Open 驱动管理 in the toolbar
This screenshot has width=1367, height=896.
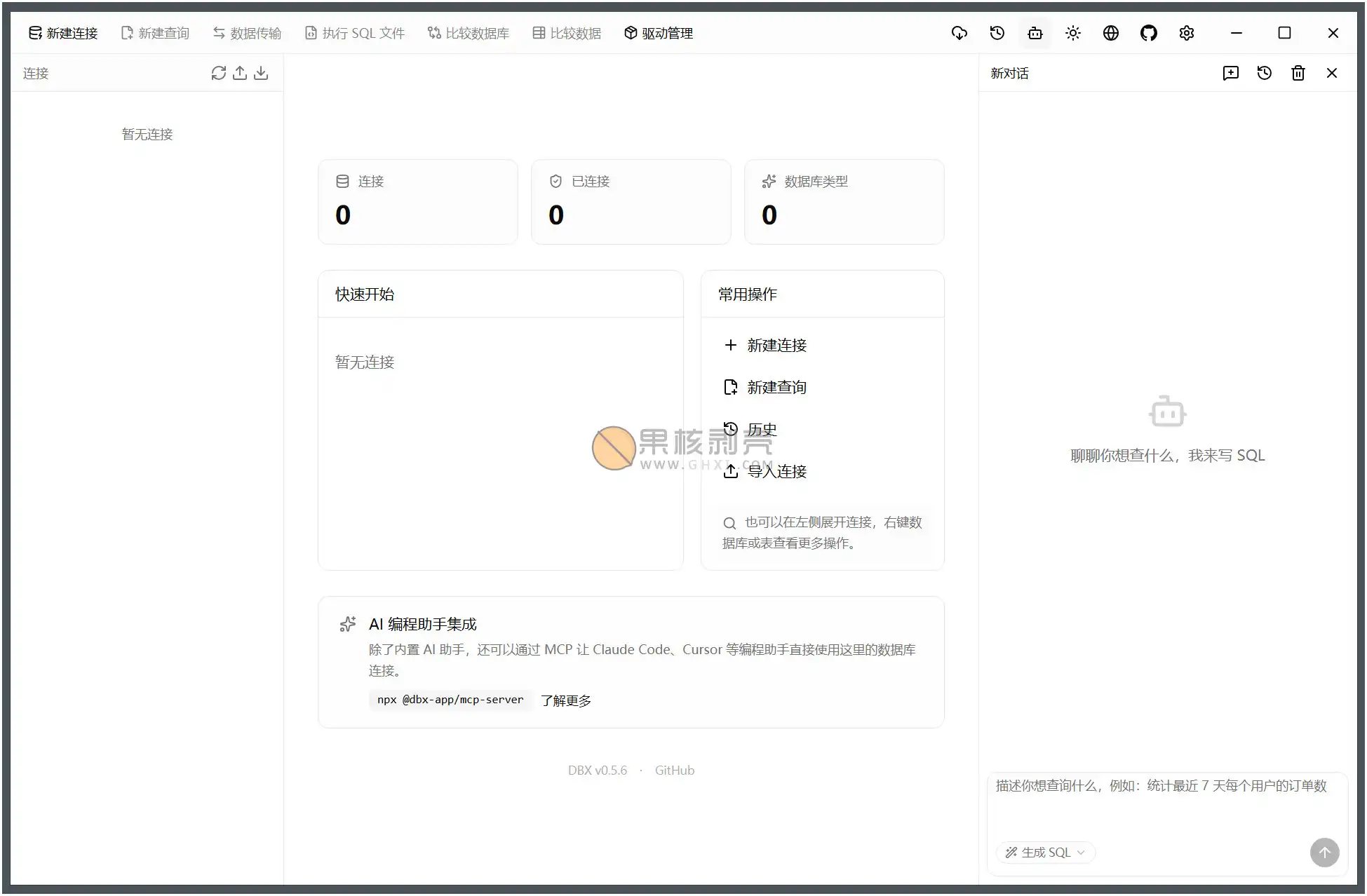pos(659,33)
